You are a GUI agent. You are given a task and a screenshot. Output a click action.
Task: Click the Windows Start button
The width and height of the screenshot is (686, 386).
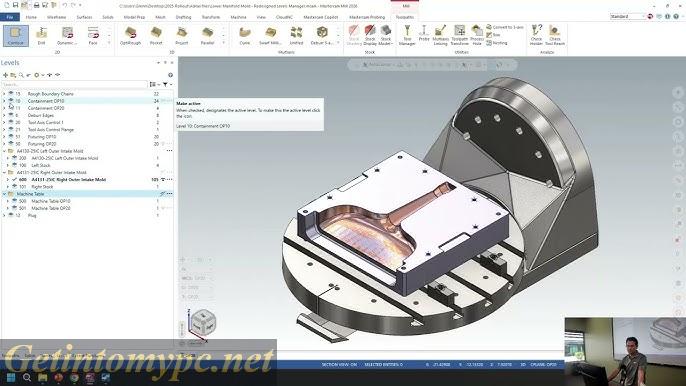pos(11,377)
